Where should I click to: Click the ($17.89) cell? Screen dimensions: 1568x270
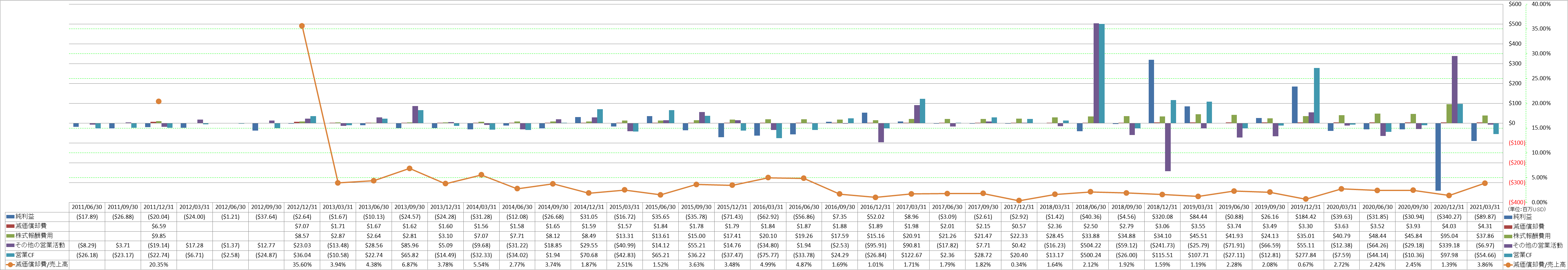(x=87, y=217)
